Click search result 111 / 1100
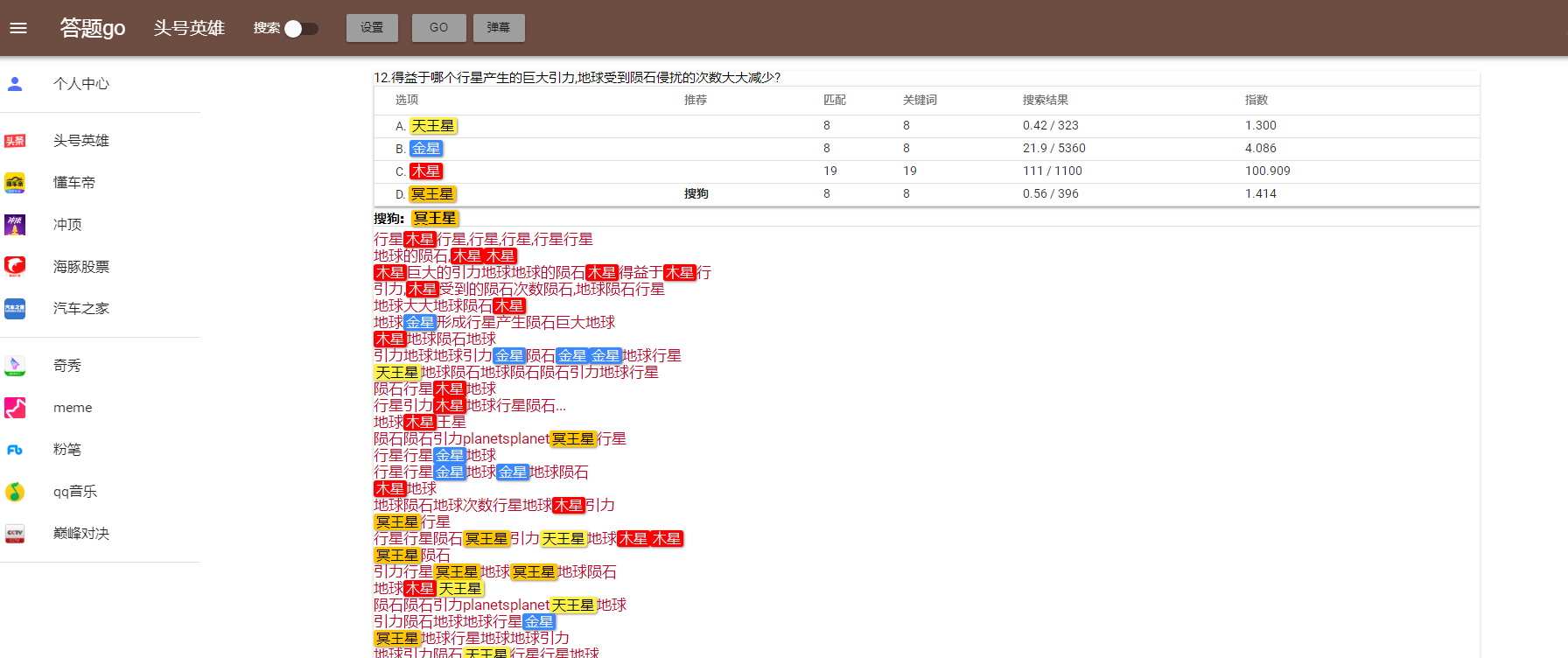The height and width of the screenshot is (658, 1568). (1053, 171)
